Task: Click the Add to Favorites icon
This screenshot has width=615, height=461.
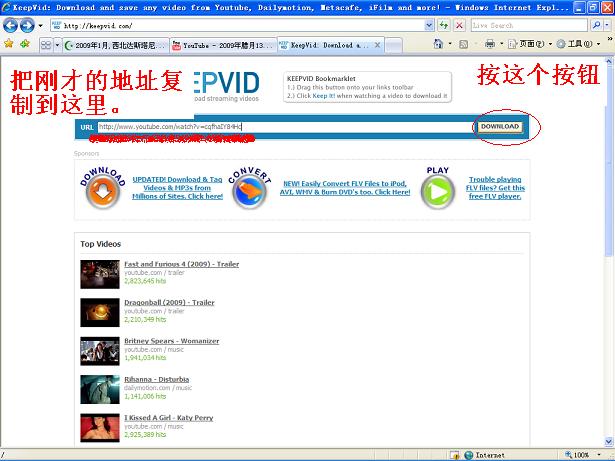Action: (x=25, y=44)
